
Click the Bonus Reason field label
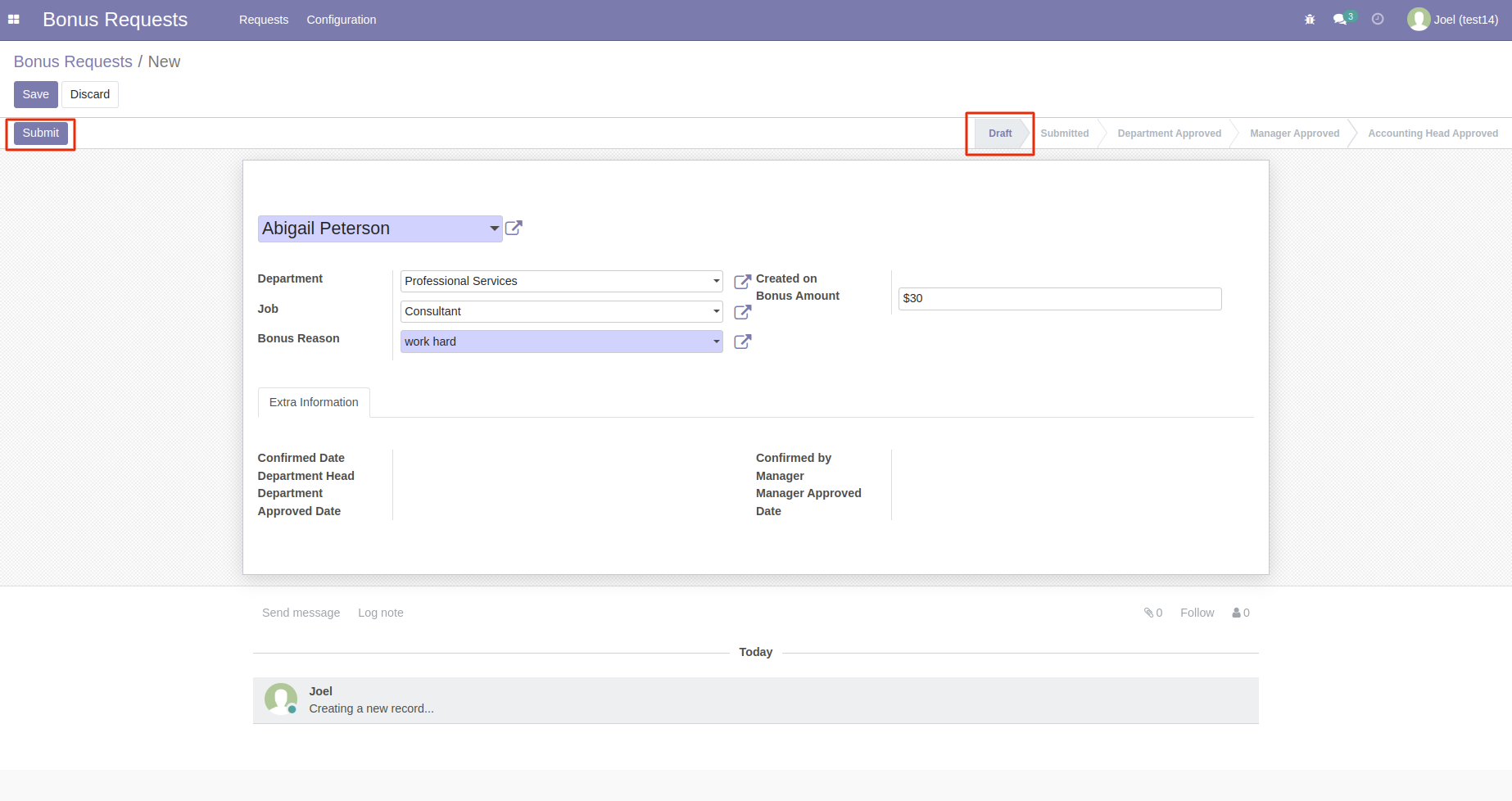click(x=298, y=338)
